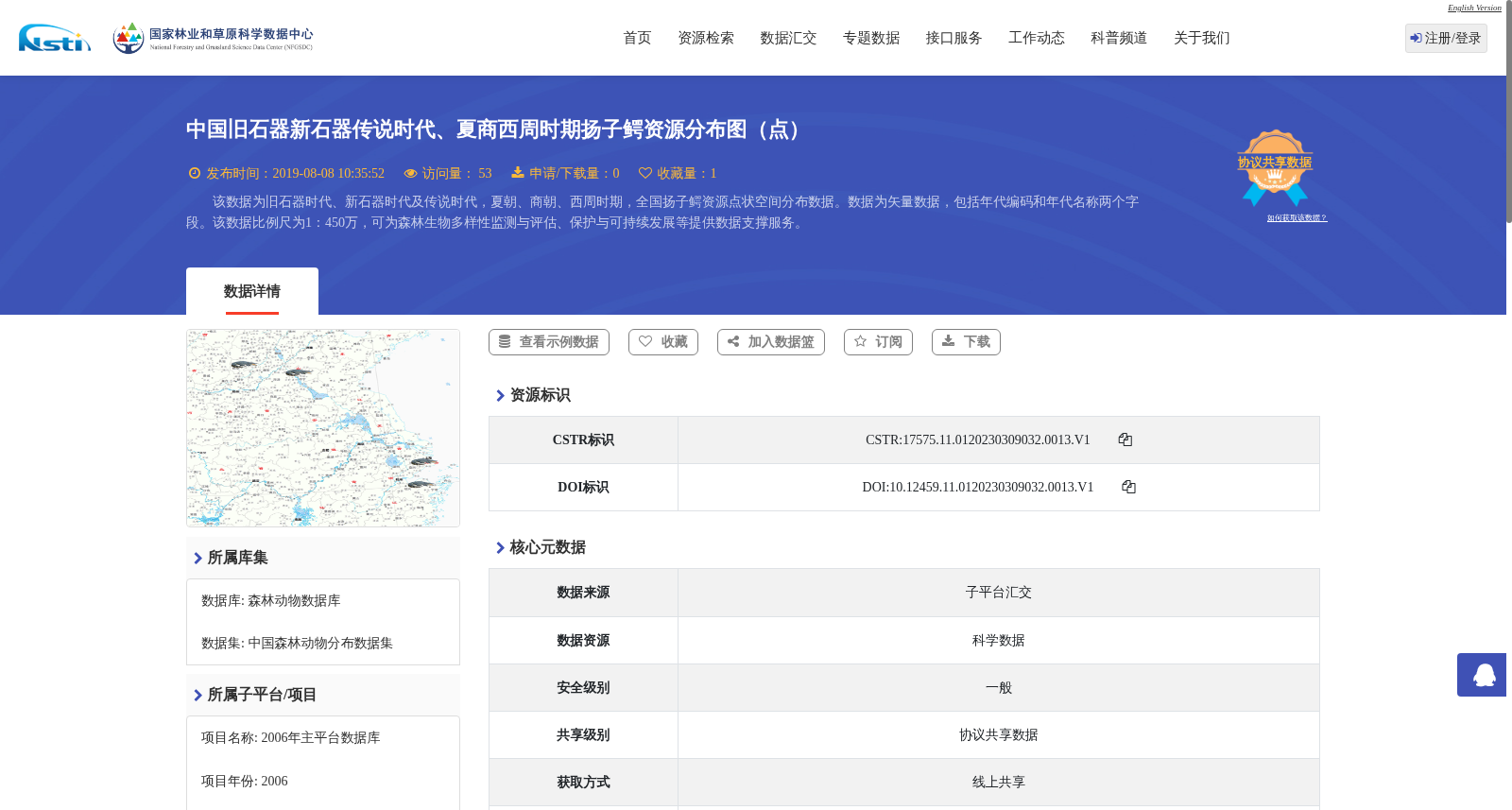The image size is (1512, 810).
Task: Copy the DOI identifier via copy icon
Action: pos(1128,487)
